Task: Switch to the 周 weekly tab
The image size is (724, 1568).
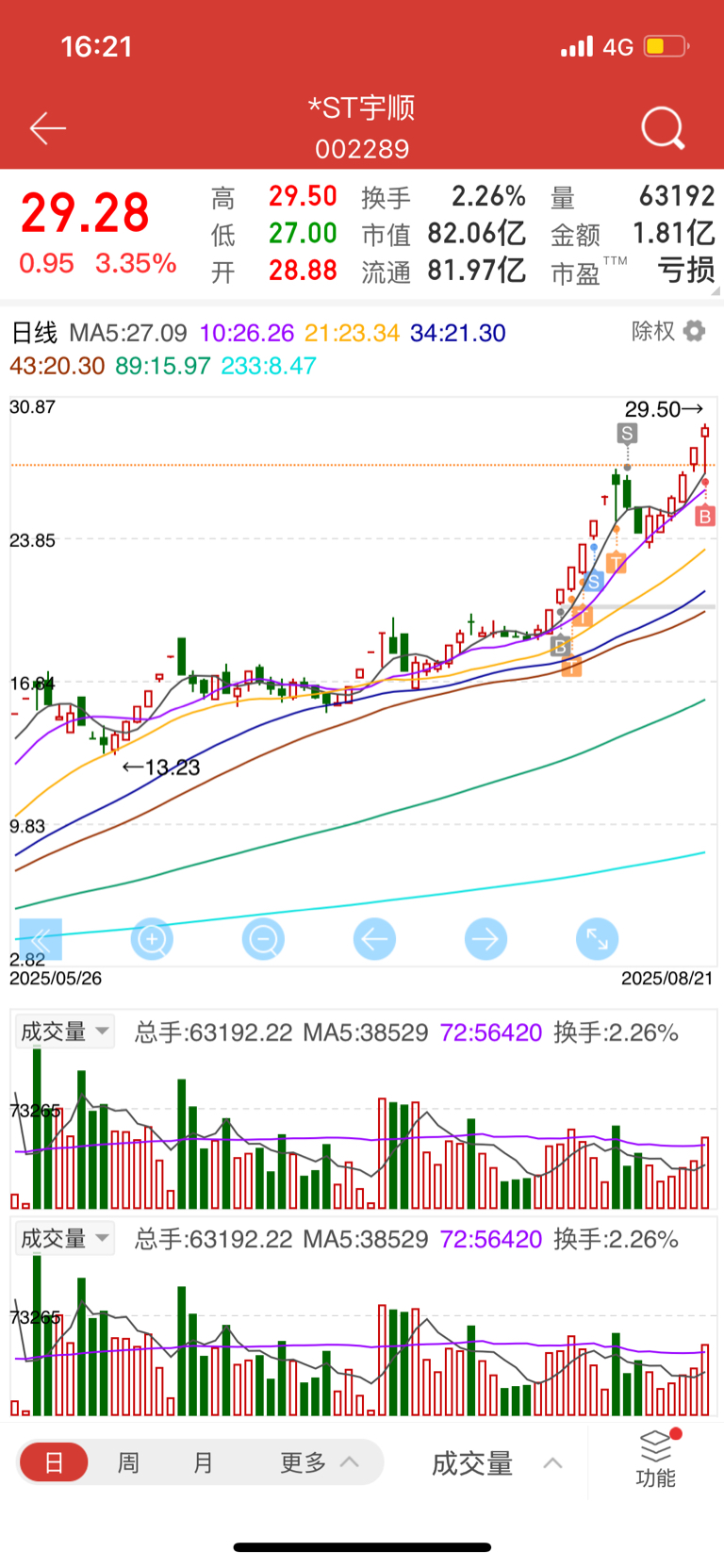Action: pyautogui.click(x=128, y=1462)
